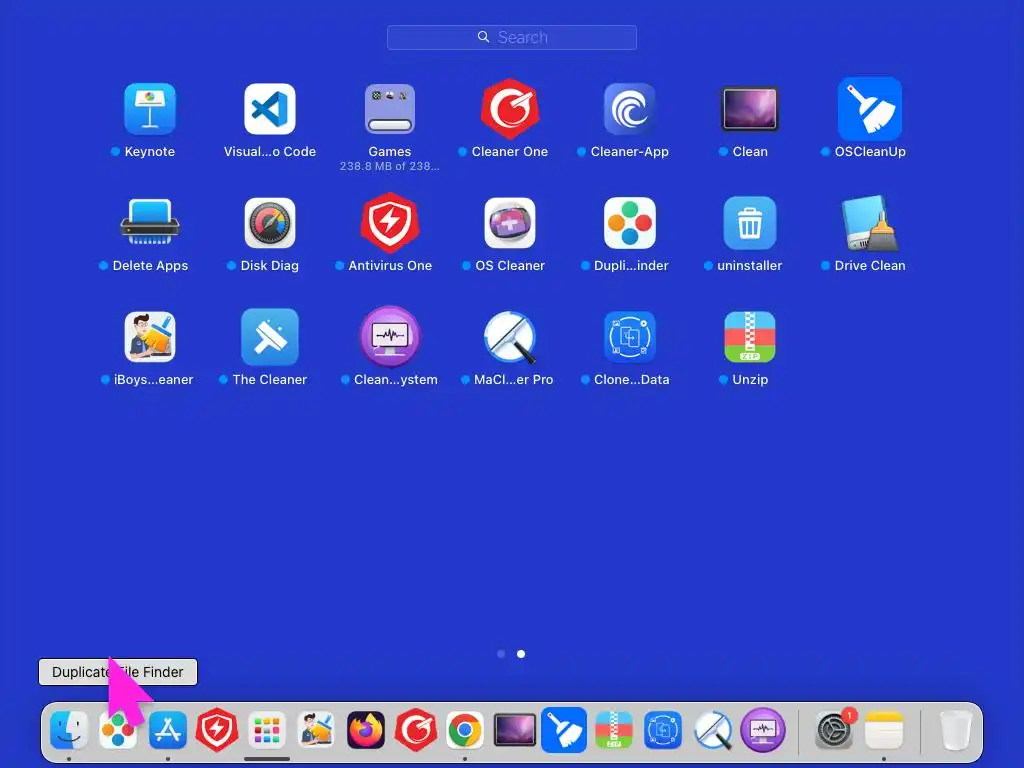Screen dimensions: 1024x768
Task: Open Clean system monitor icon in Dock
Action: (x=762, y=729)
